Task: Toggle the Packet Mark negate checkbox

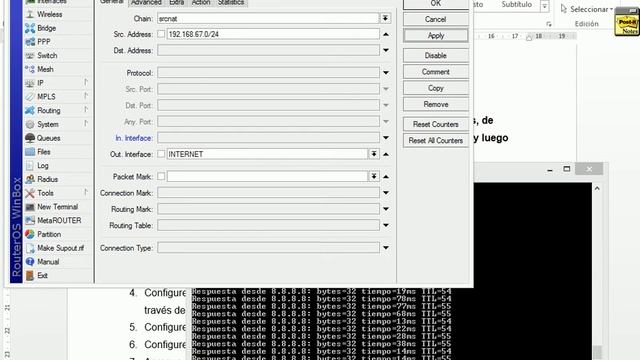Action: coord(161,176)
